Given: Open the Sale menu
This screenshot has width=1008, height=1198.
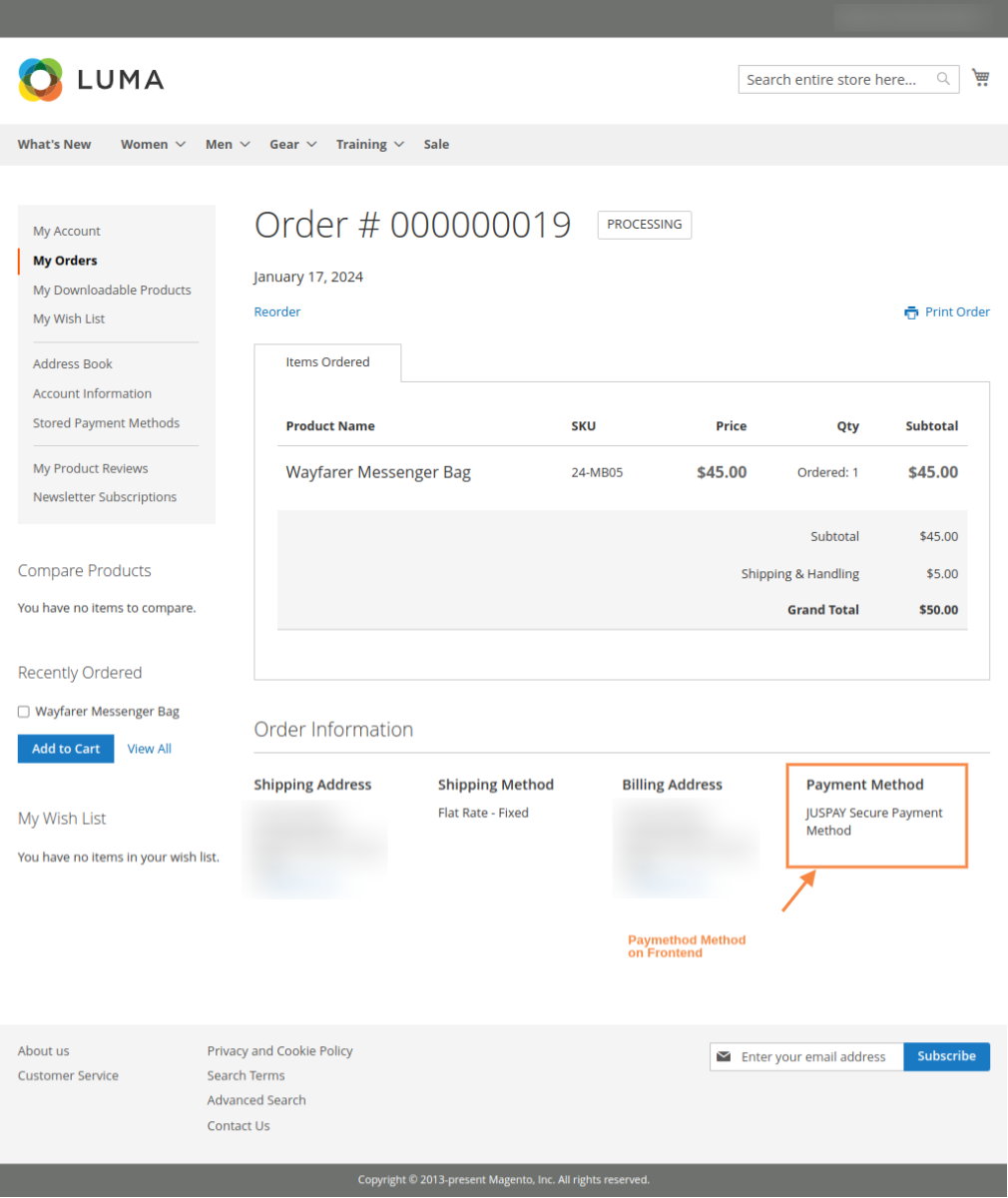Looking at the screenshot, I should pyautogui.click(x=436, y=144).
